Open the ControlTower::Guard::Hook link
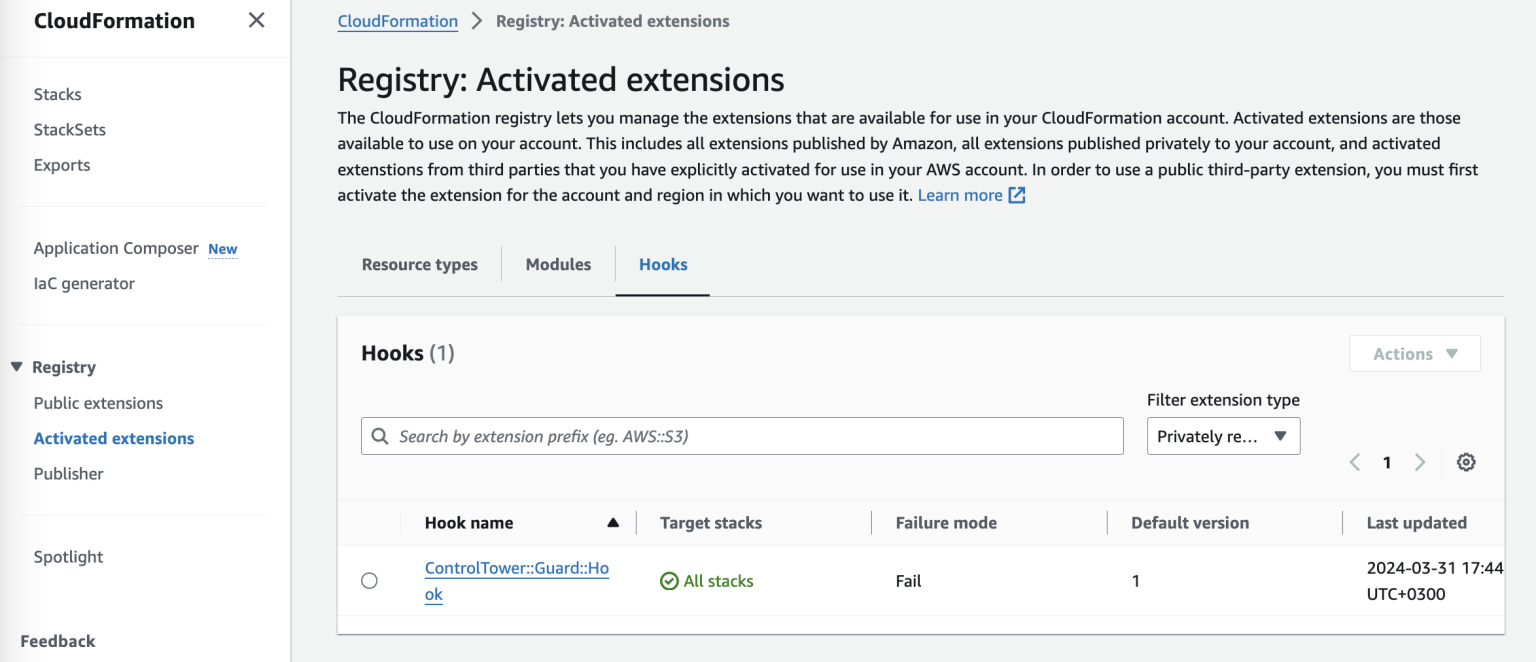Screen dimensions: 1536x662 point(516,569)
